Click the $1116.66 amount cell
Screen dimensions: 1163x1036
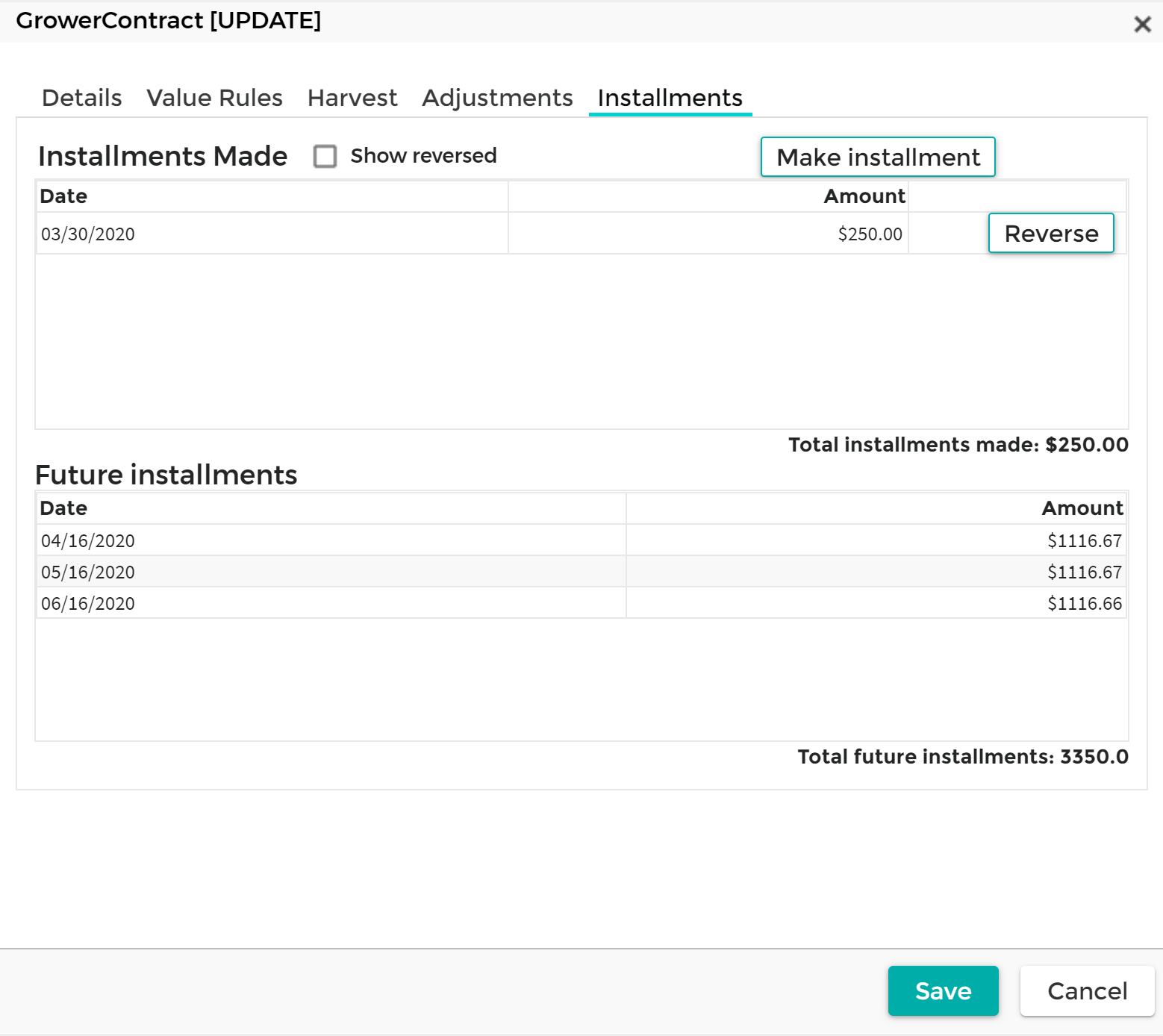point(876,603)
